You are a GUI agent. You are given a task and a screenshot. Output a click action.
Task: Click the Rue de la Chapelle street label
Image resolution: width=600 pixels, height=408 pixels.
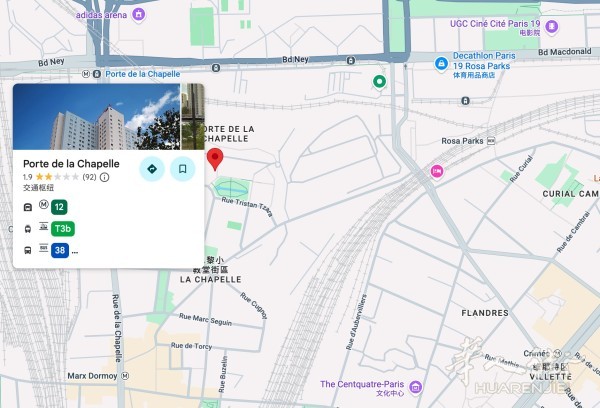click(x=117, y=328)
